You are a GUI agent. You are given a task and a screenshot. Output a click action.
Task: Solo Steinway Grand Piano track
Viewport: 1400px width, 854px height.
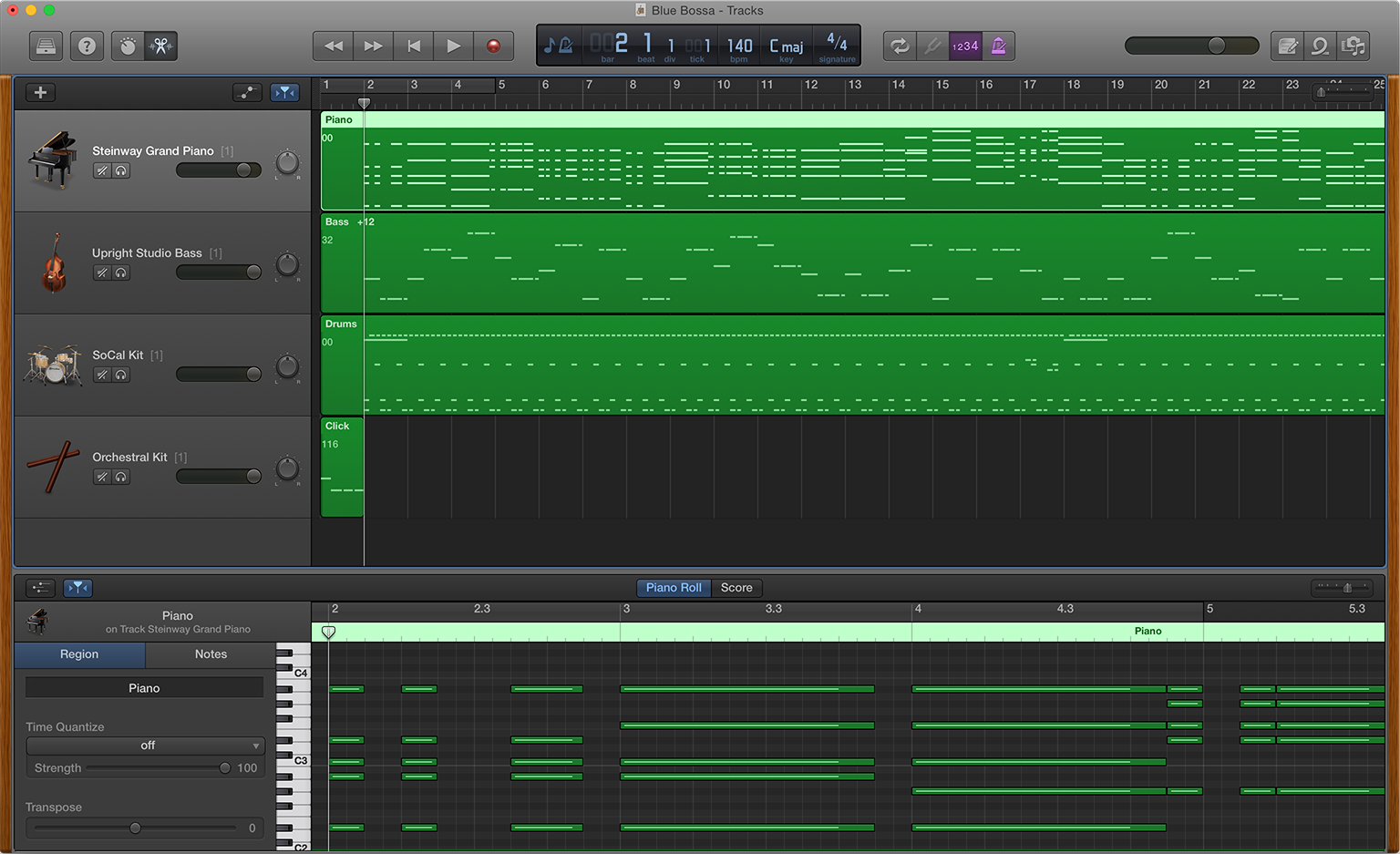pos(120,170)
